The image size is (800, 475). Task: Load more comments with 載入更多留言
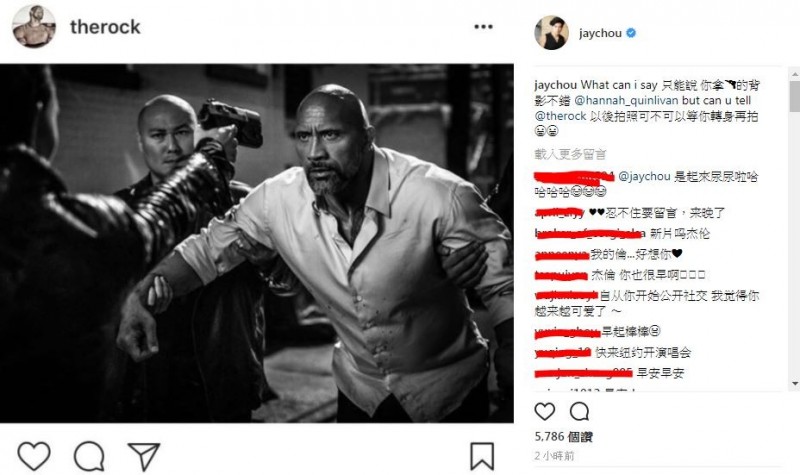[570, 154]
